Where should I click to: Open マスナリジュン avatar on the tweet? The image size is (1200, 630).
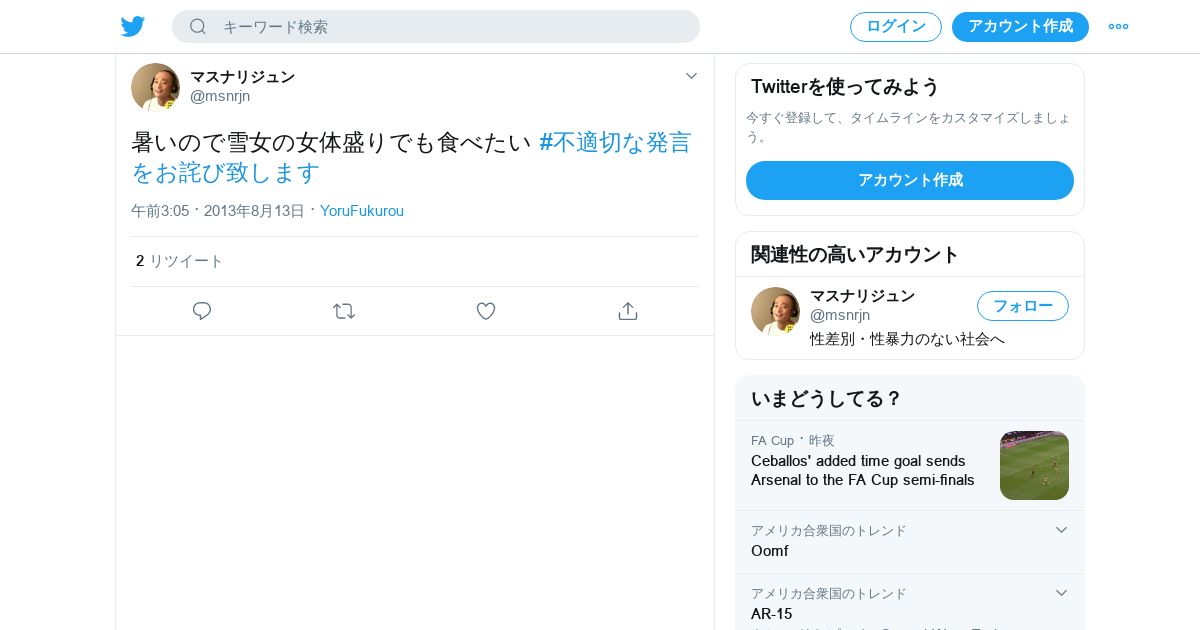[155, 87]
